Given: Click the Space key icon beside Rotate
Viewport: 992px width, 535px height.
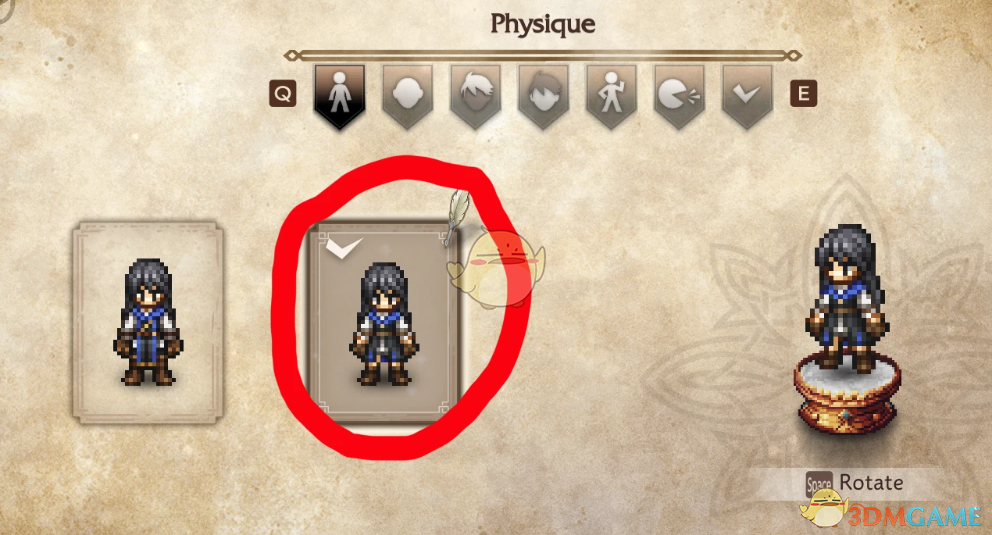Looking at the screenshot, I should (819, 484).
